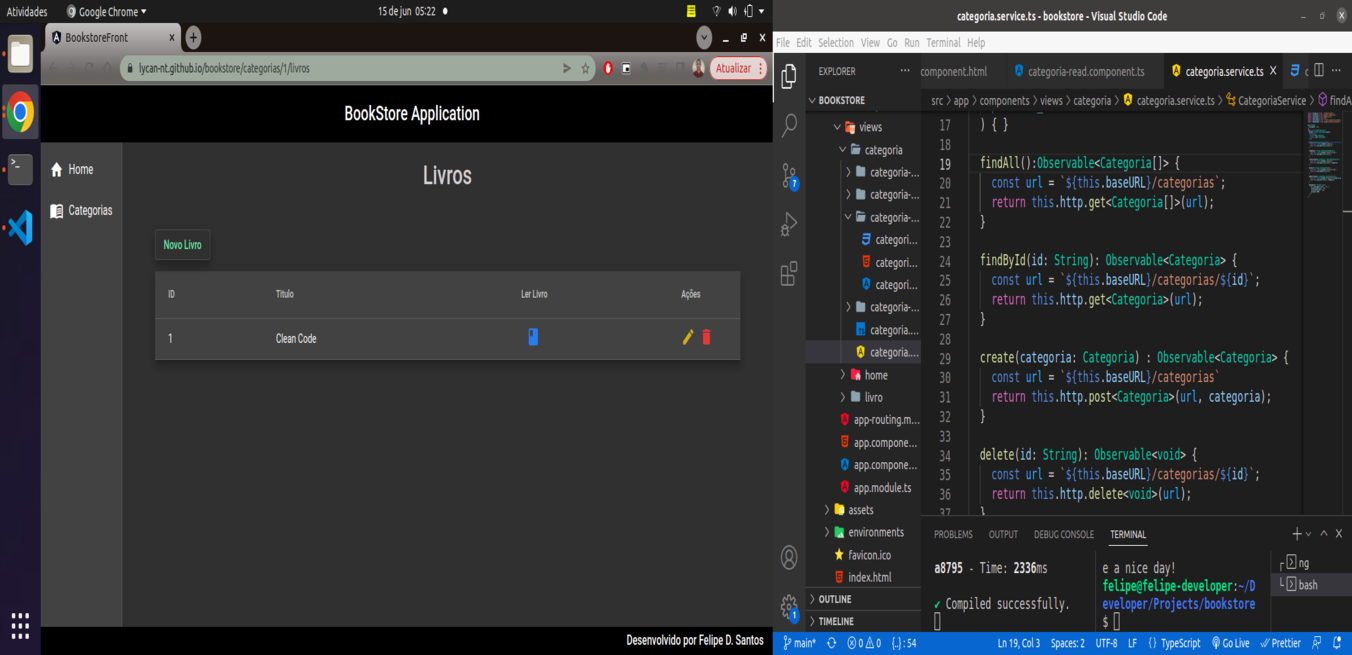The image size is (1352, 655).
Task: Switch to the PROBLEMS panel tab
Action: (952, 535)
